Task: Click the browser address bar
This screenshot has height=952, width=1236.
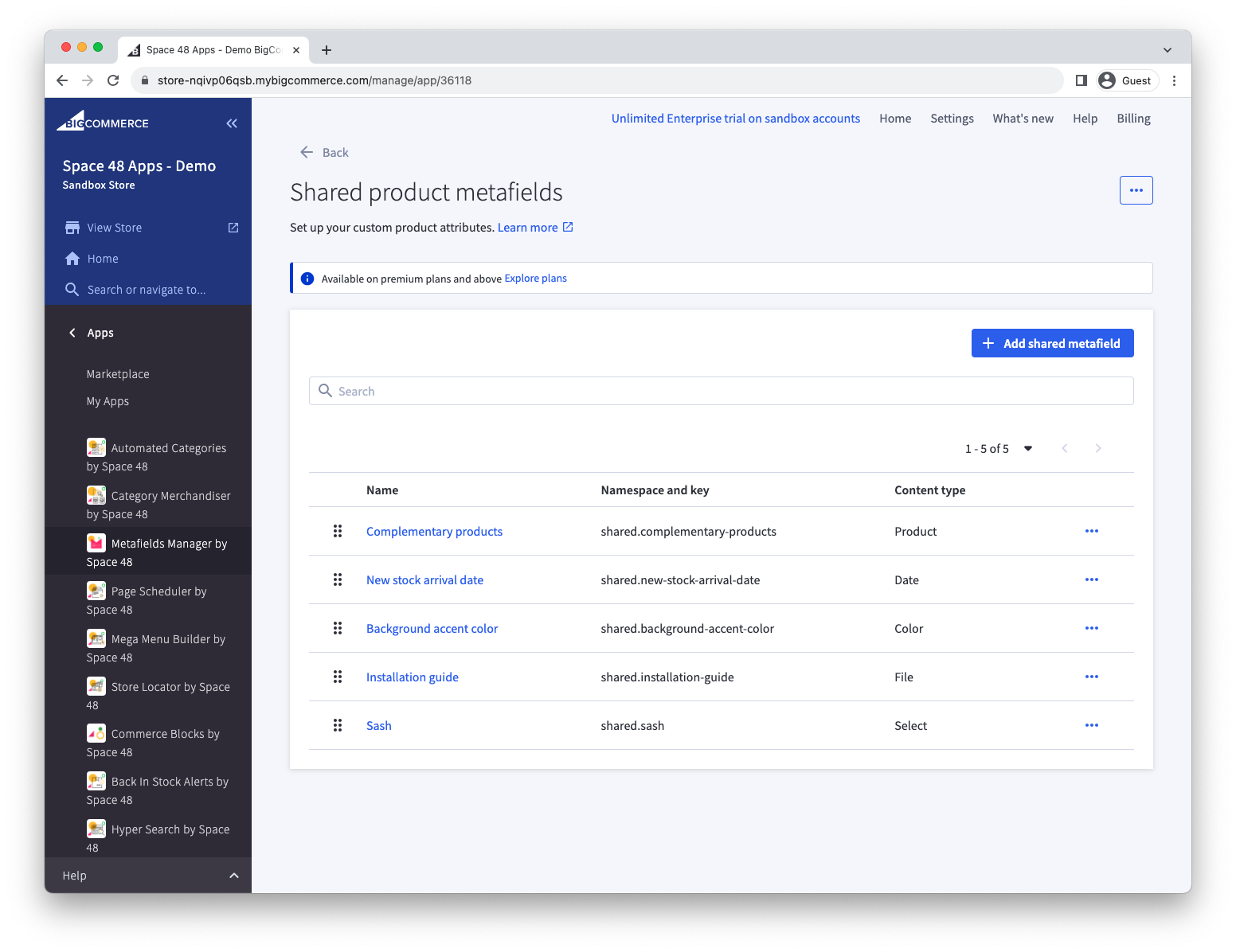Action: point(597,80)
